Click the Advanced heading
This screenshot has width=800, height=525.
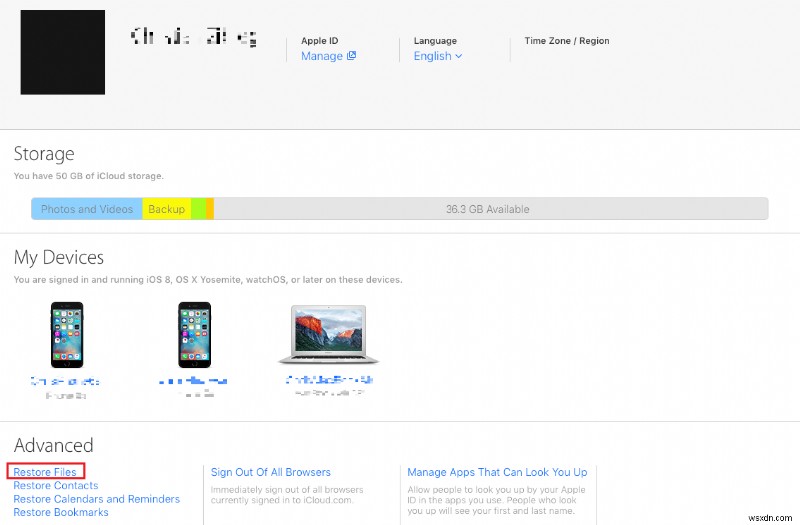click(54, 445)
